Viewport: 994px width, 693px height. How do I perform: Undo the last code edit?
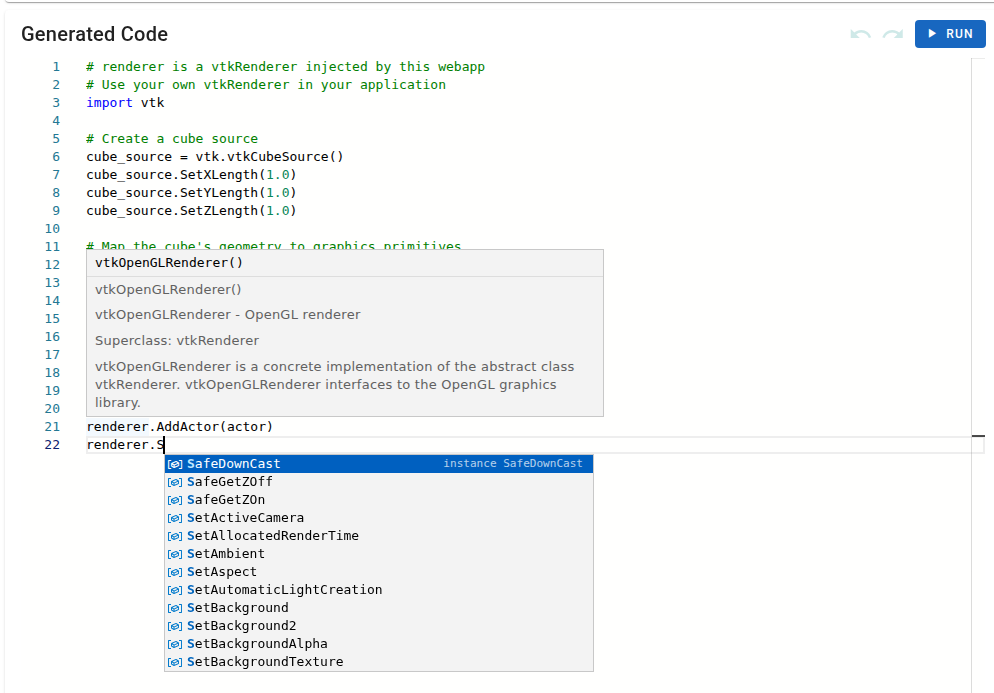pos(860,34)
